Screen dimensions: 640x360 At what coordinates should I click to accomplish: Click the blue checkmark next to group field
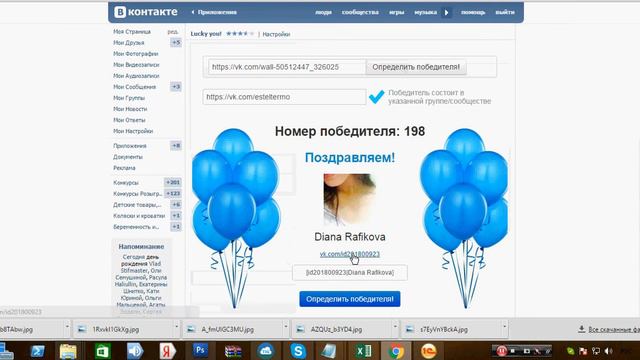[376, 97]
